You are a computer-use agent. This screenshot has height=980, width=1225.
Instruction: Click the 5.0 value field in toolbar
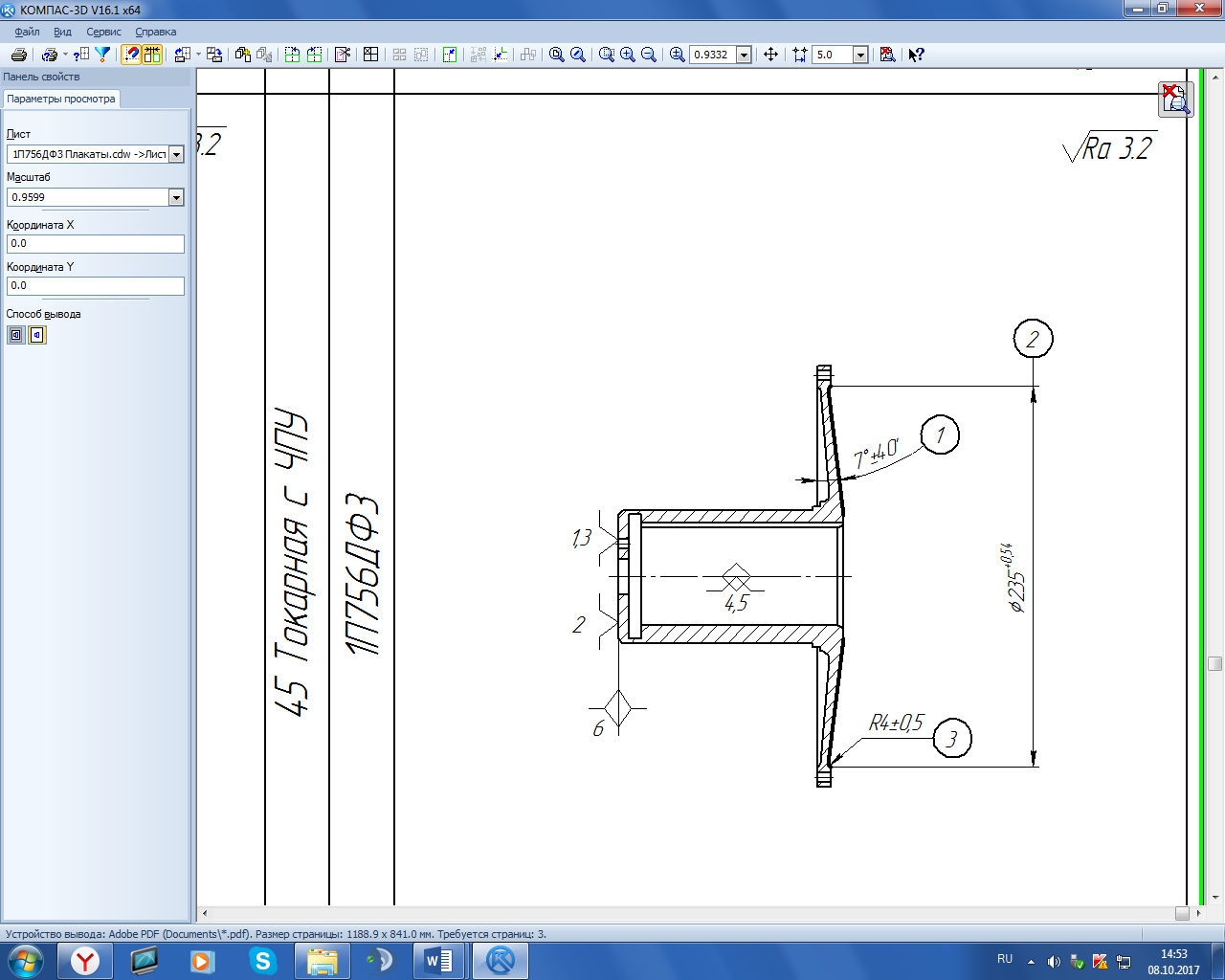pyautogui.click(x=833, y=55)
